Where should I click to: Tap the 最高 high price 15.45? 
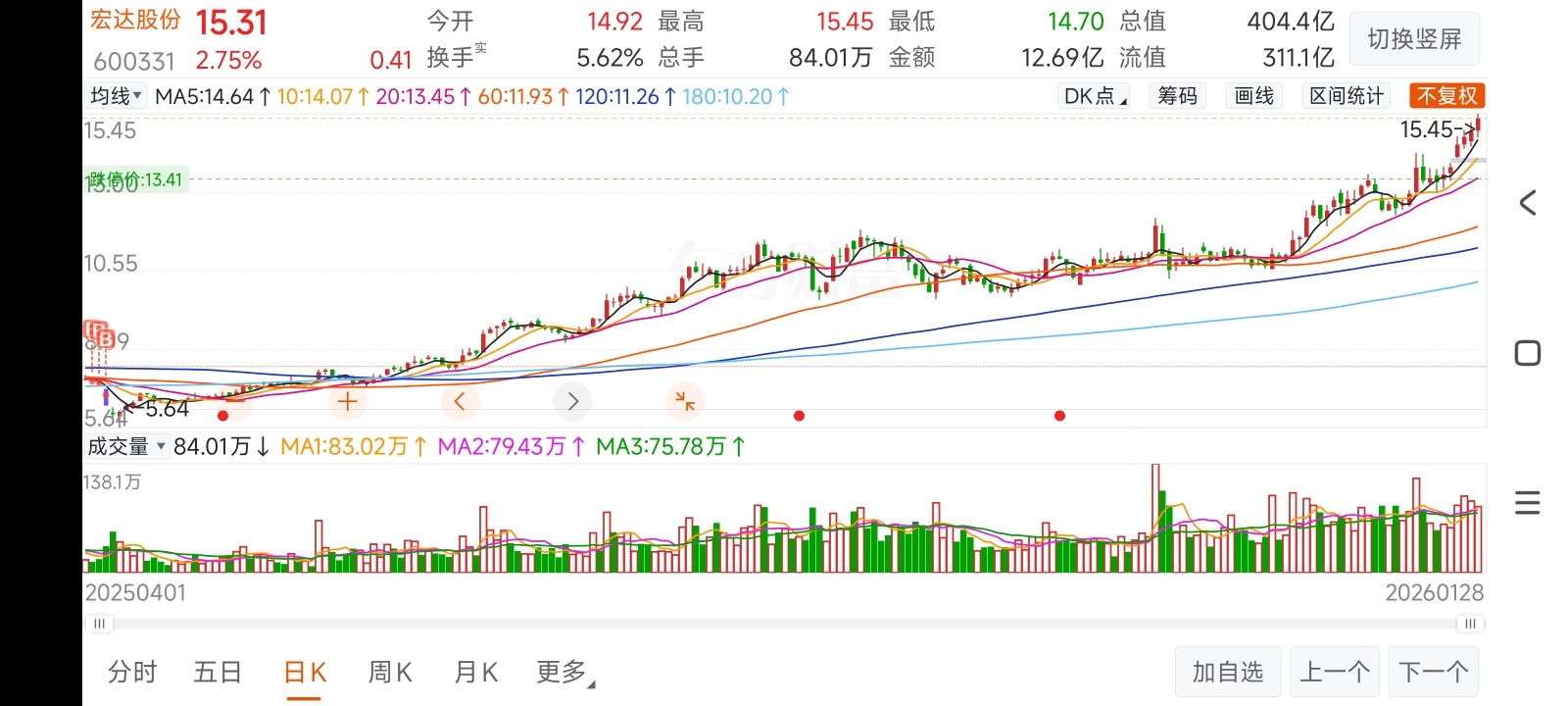click(845, 21)
